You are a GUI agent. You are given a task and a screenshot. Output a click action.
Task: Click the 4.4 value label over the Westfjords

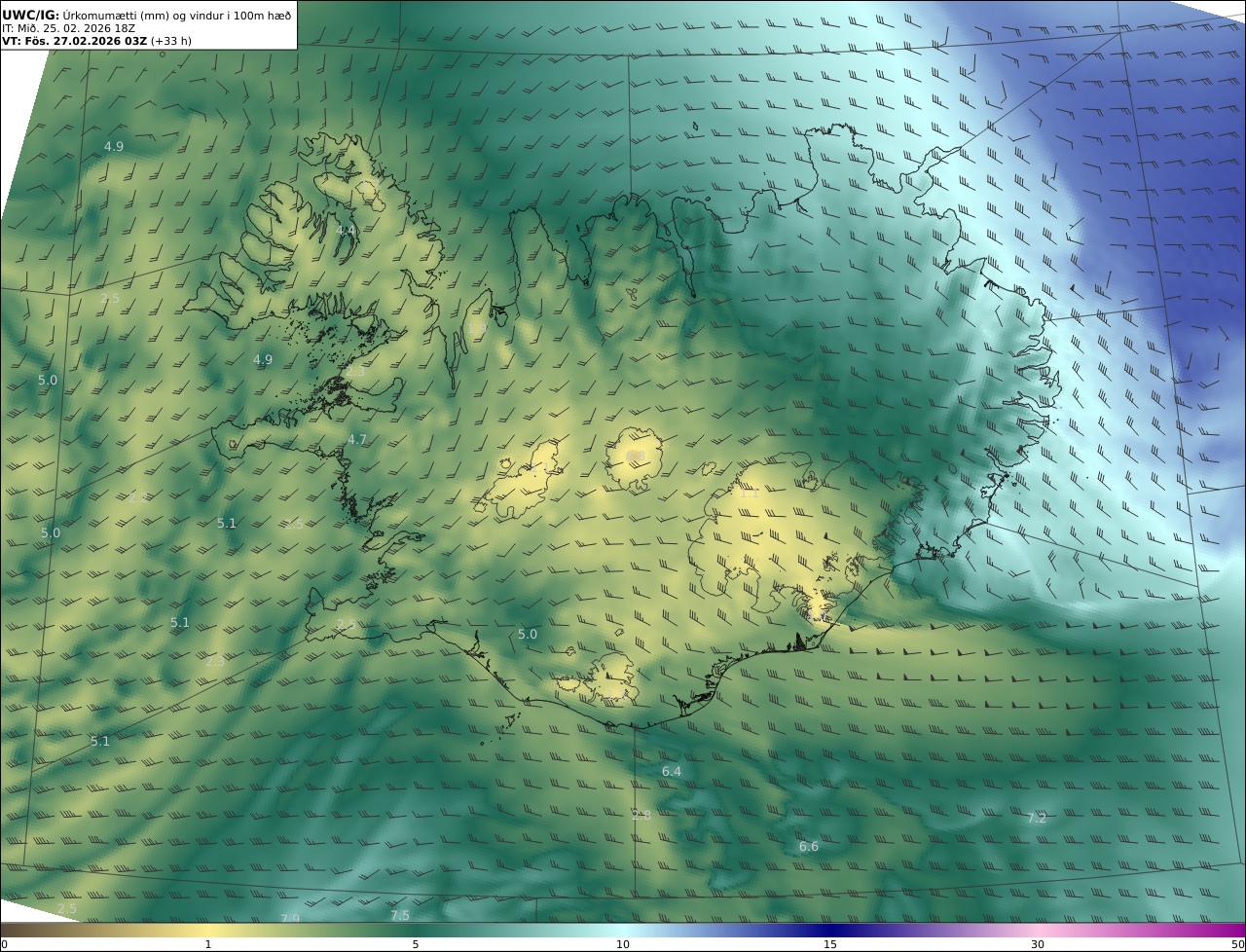pos(346,230)
